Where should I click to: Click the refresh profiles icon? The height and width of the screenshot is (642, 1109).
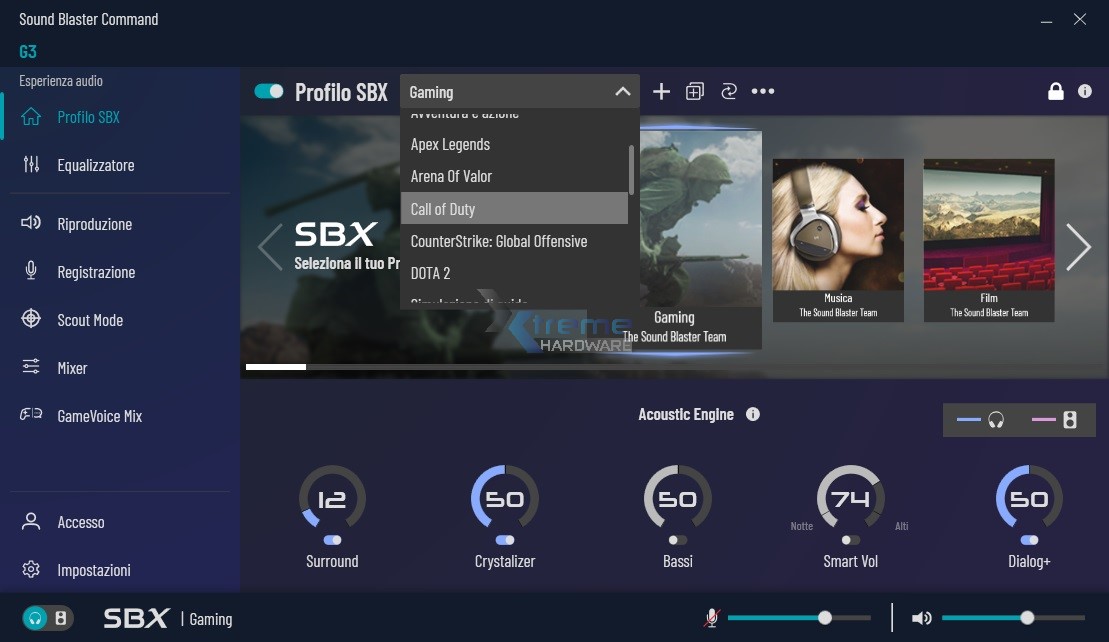coord(729,91)
